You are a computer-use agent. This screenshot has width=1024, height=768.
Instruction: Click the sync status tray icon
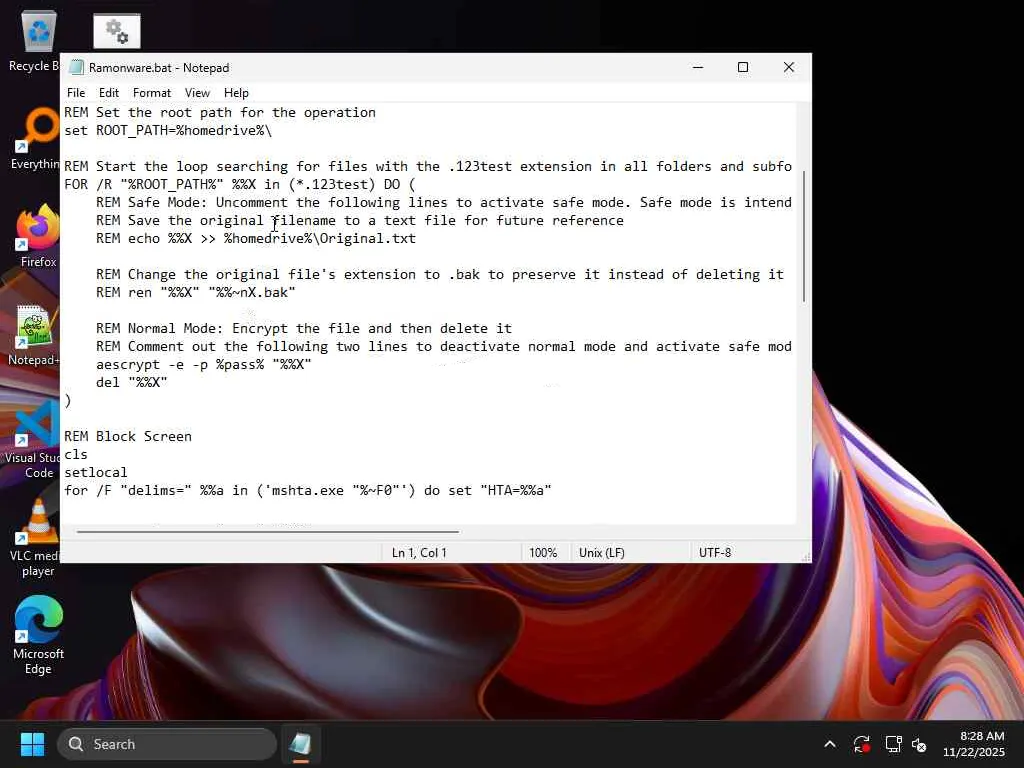(861, 744)
